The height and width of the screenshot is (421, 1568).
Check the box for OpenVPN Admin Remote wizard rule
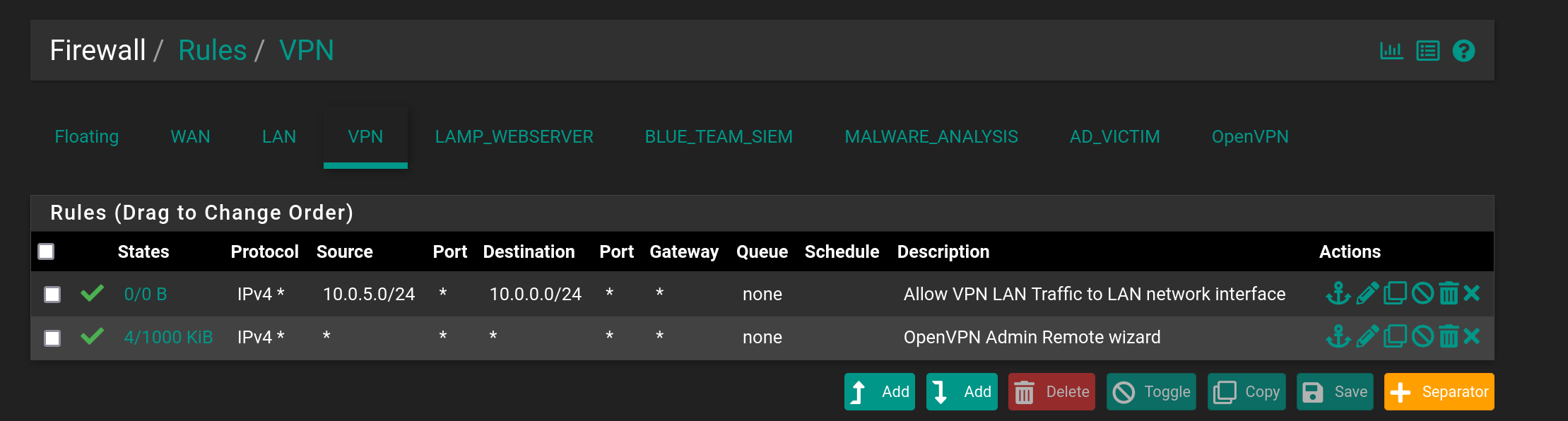click(x=52, y=338)
